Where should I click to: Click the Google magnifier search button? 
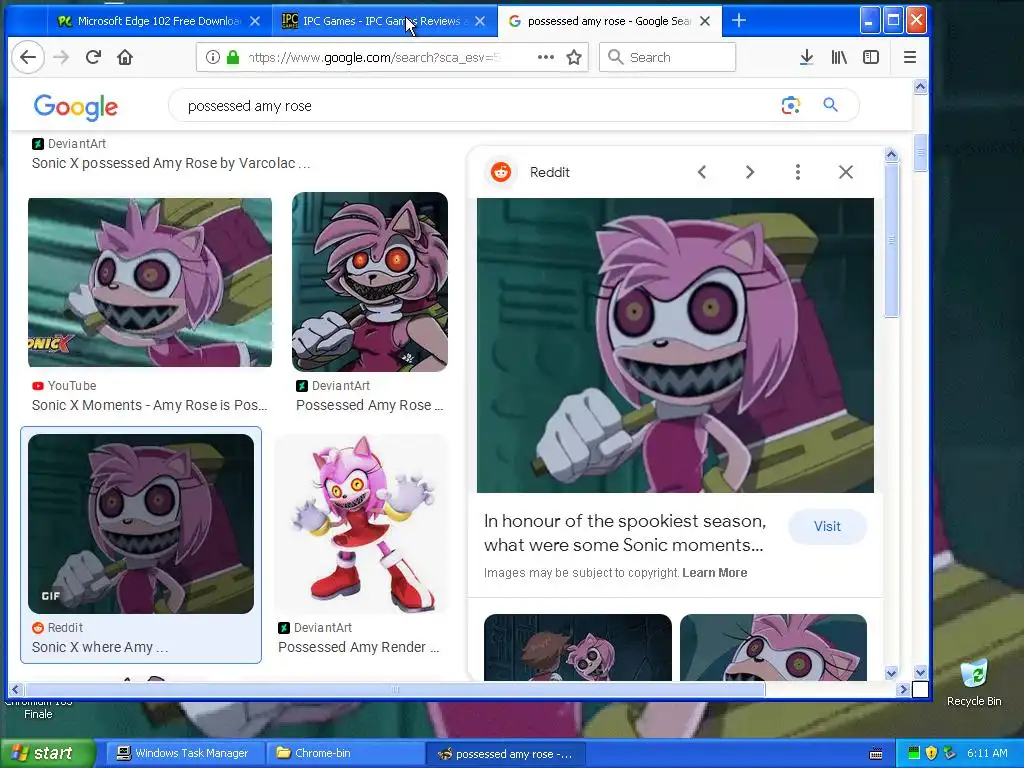[x=830, y=104]
